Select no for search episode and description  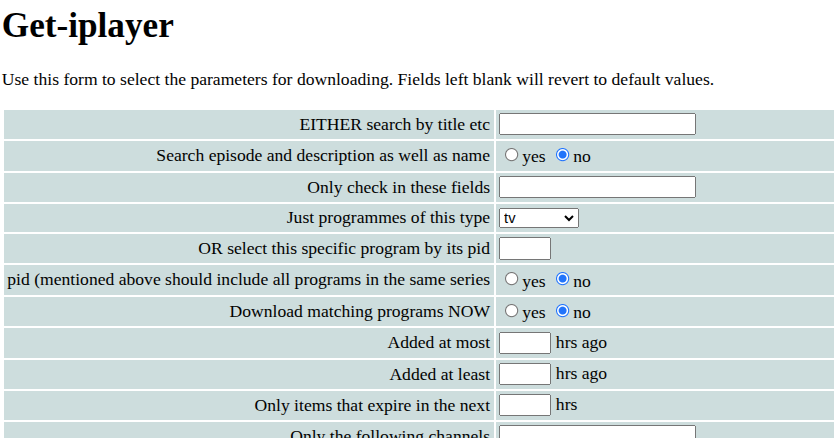[x=563, y=155]
